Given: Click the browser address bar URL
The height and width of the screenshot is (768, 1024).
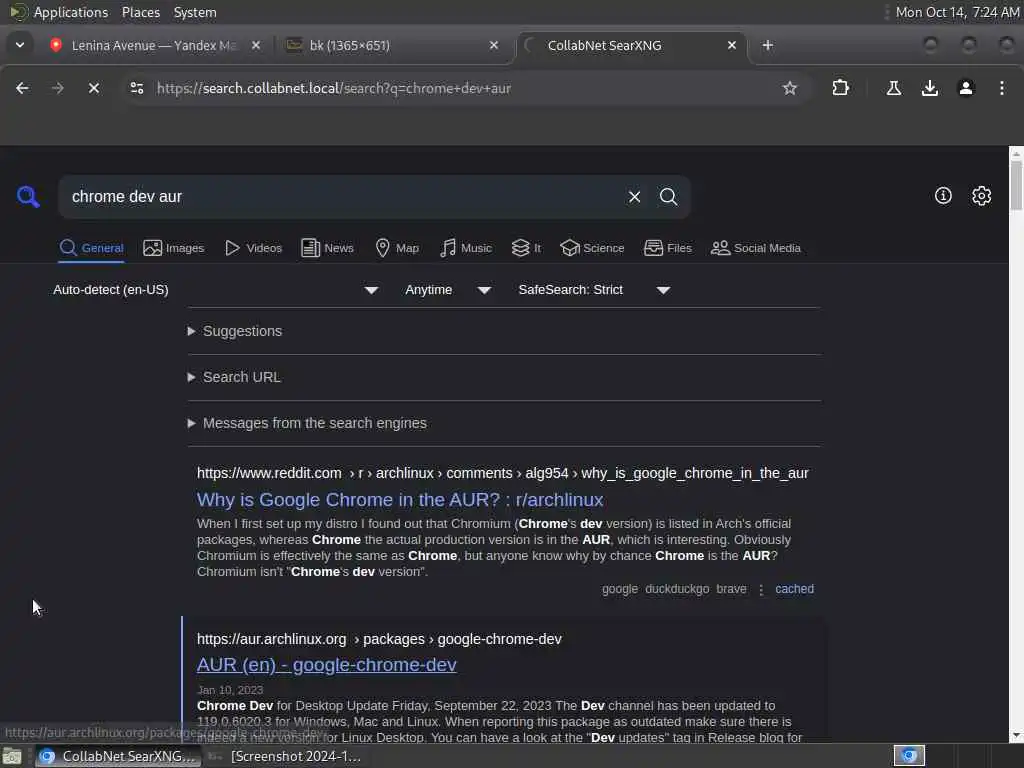Looking at the screenshot, I should click(334, 88).
